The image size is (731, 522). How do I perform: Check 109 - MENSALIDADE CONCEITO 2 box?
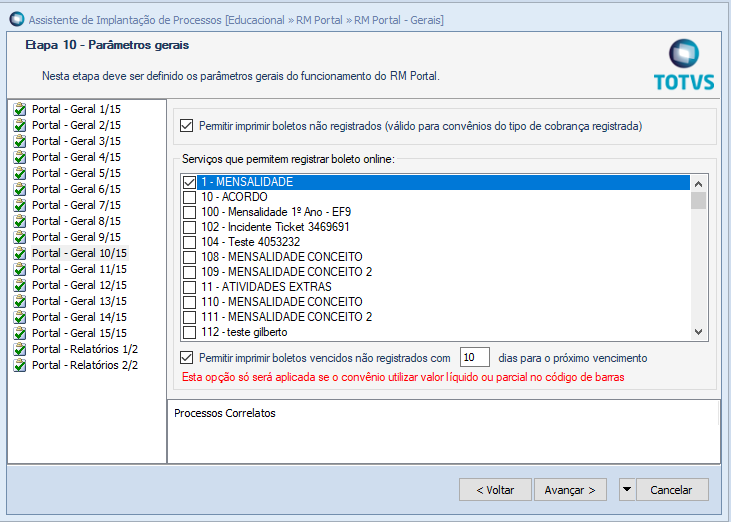[x=189, y=272]
